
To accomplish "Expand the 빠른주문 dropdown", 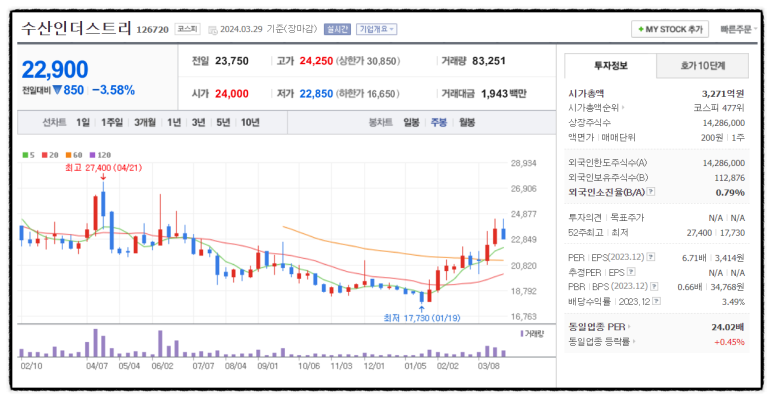I will pos(738,30).
